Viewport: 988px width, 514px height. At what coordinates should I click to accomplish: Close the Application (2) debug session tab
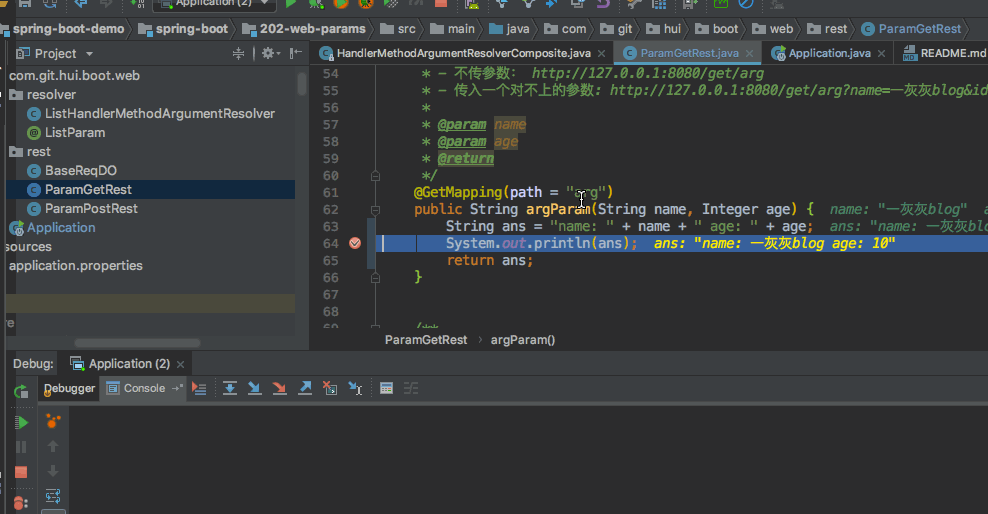pos(180,364)
